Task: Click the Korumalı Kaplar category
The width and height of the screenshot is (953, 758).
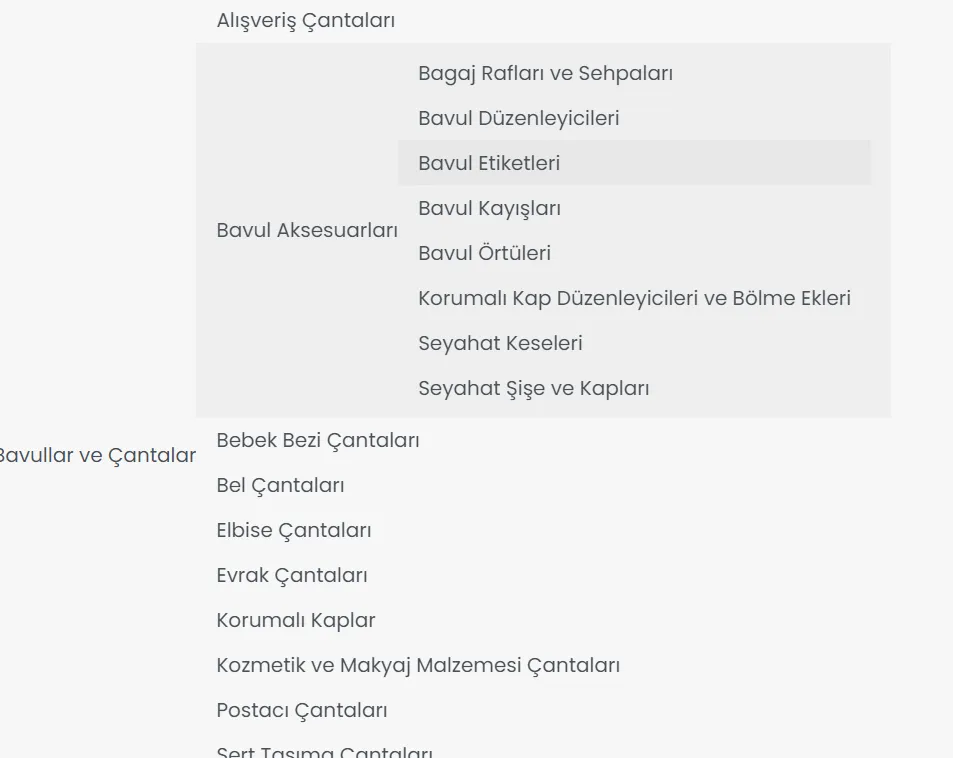Action: click(296, 620)
